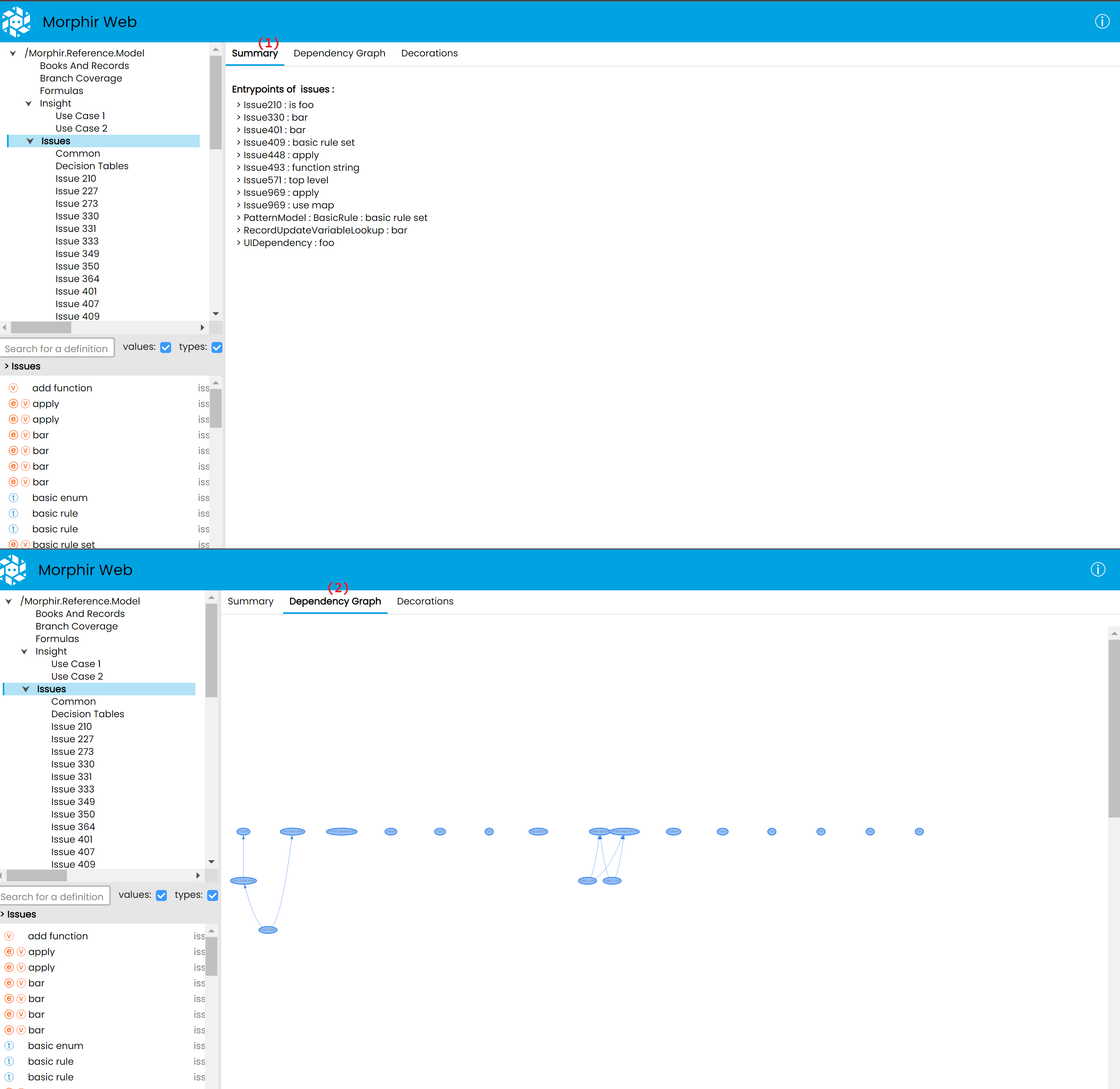Focus the upper Search for a definition field

(57, 348)
